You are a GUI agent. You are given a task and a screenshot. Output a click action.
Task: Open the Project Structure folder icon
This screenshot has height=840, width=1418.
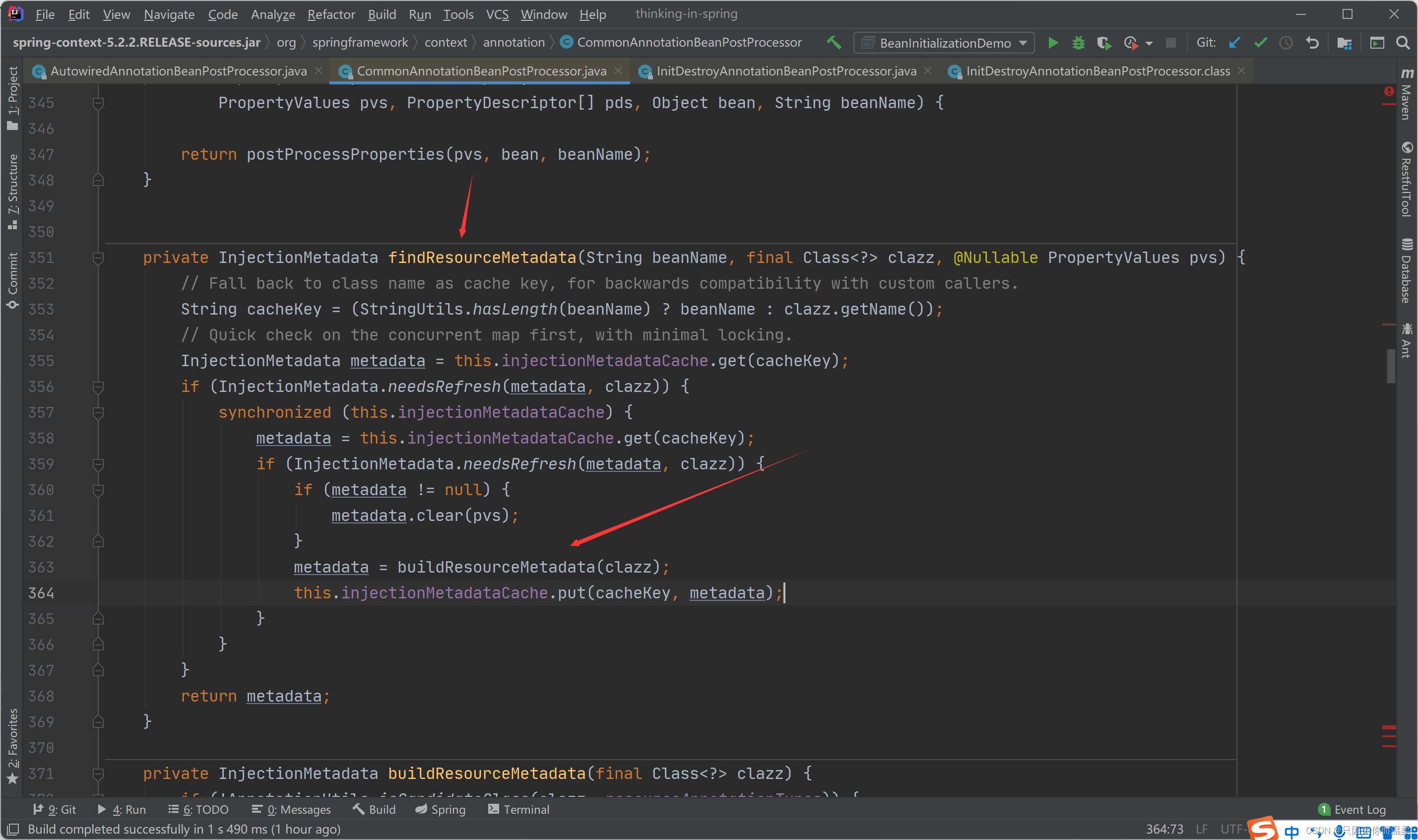tap(1344, 43)
